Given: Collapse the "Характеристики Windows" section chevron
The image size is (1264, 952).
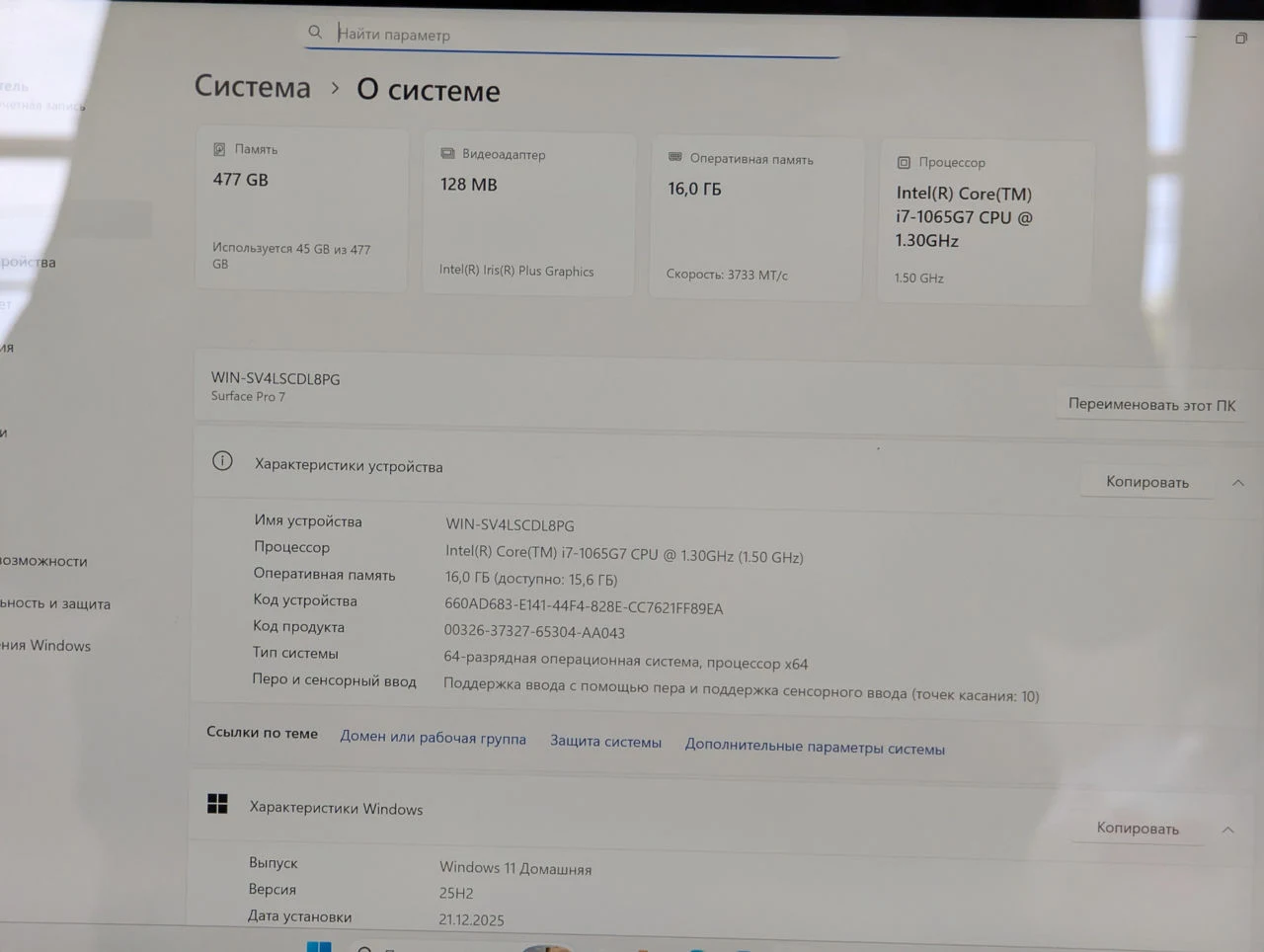Looking at the screenshot, I should tap(1228, 830).
